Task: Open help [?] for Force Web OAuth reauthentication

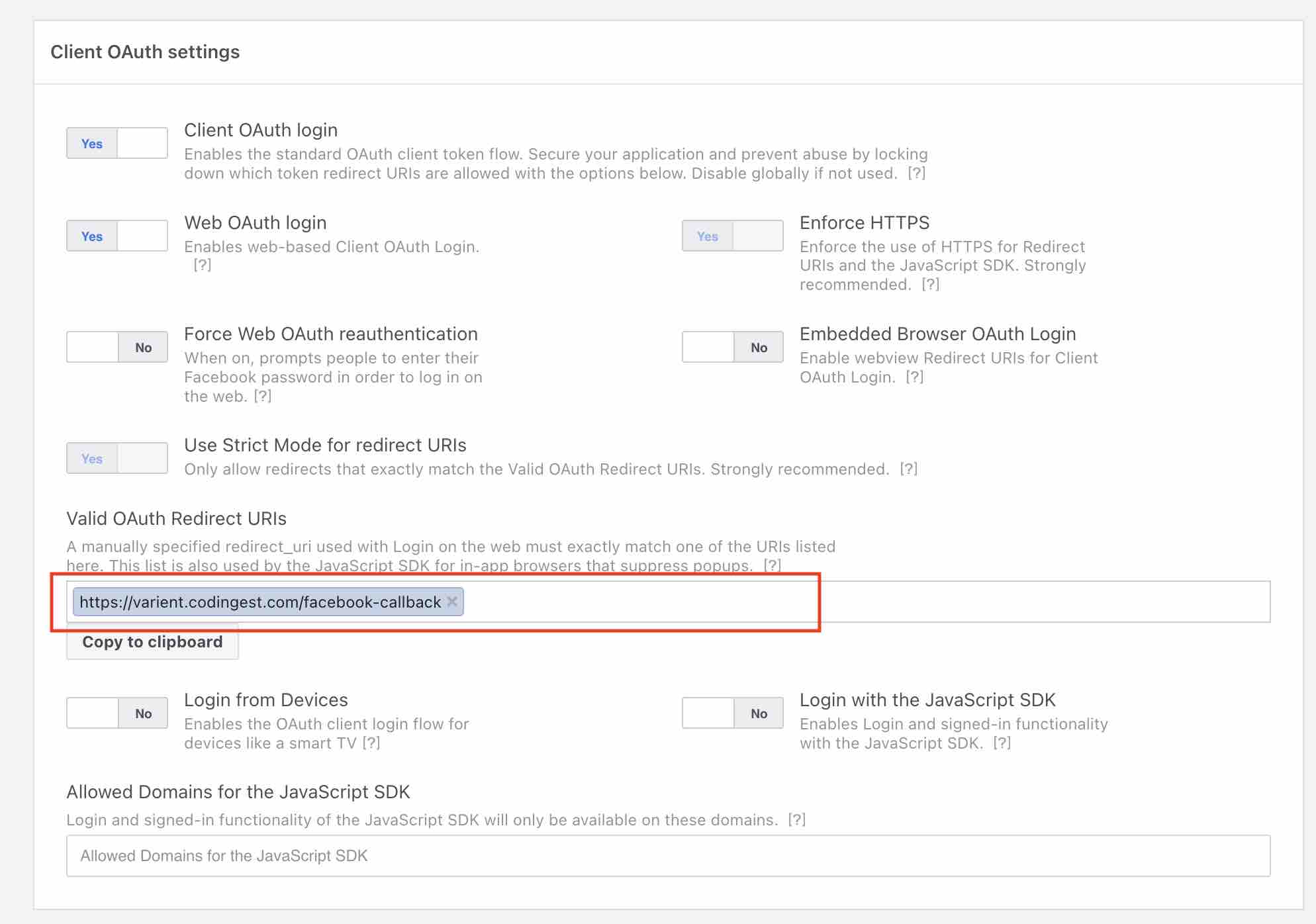Action: [262, 396]
